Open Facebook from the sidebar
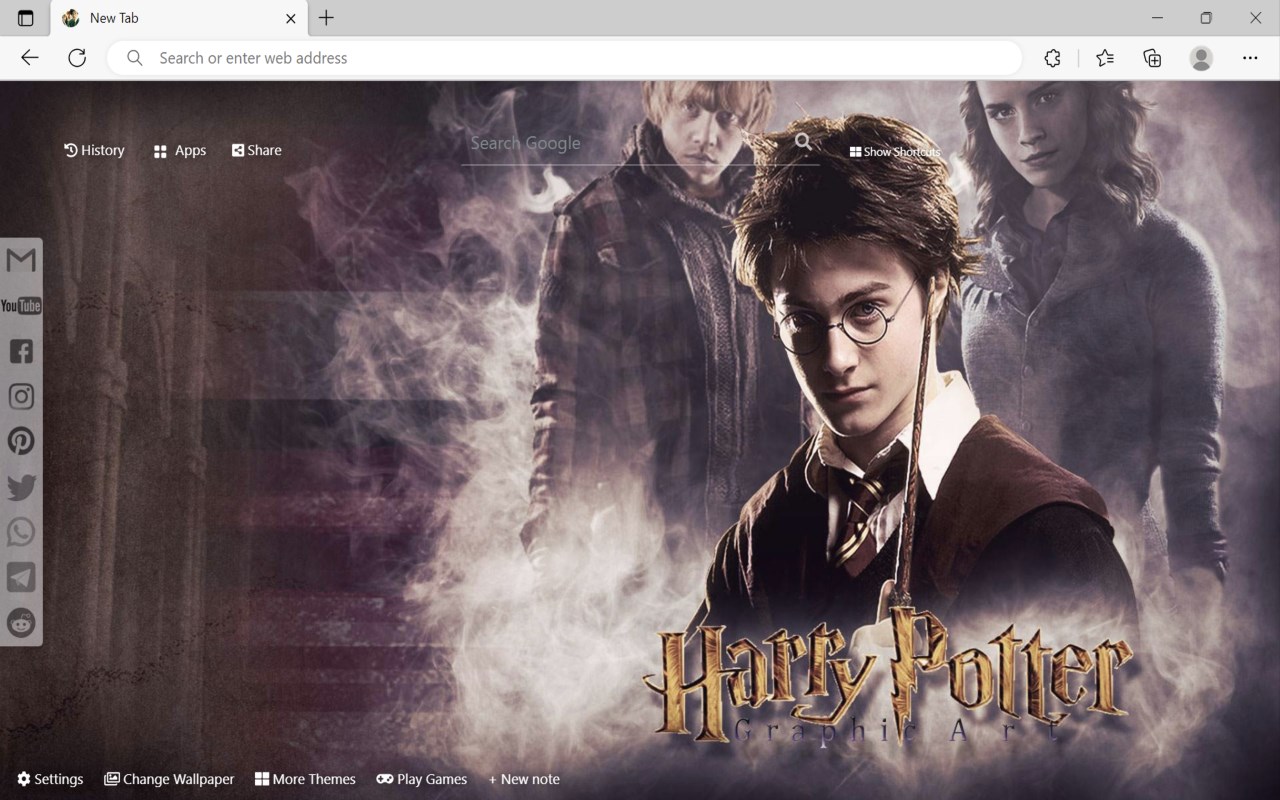Image resolution: width=1280 pixels, height=800 pixels. (x=21, y=351)
